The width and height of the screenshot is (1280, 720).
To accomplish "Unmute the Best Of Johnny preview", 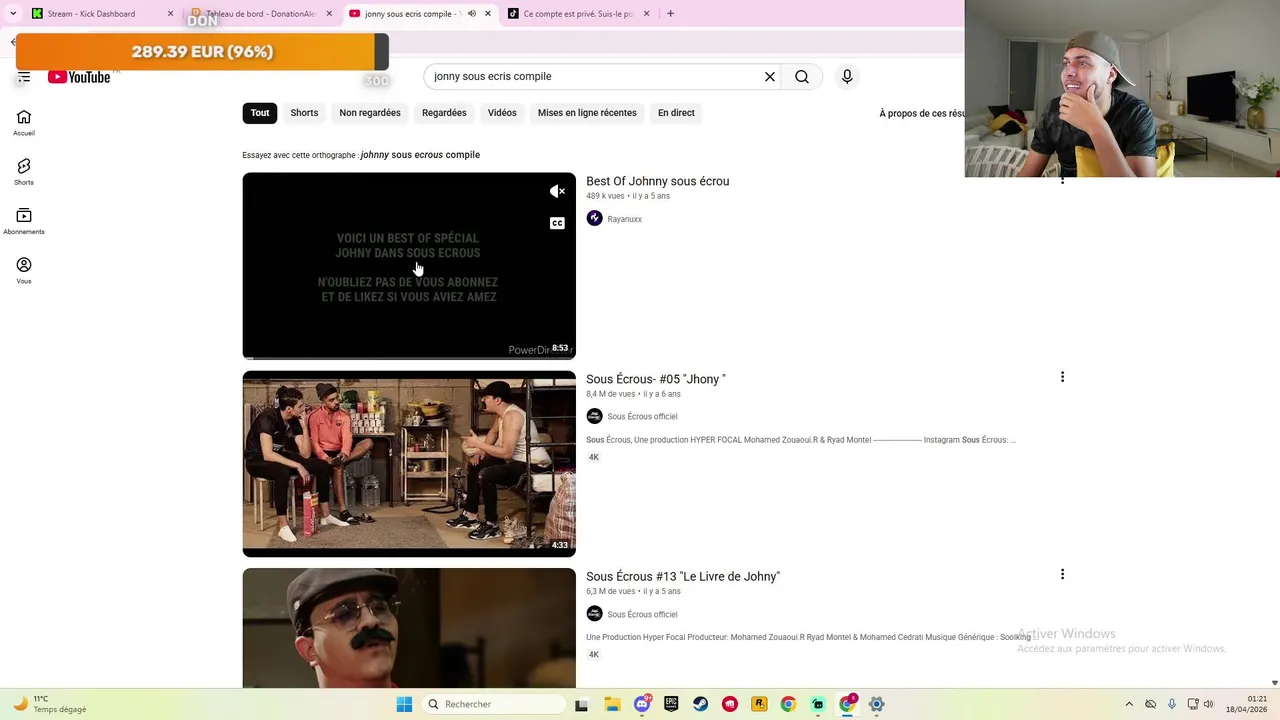I will [x=557, y=191].
